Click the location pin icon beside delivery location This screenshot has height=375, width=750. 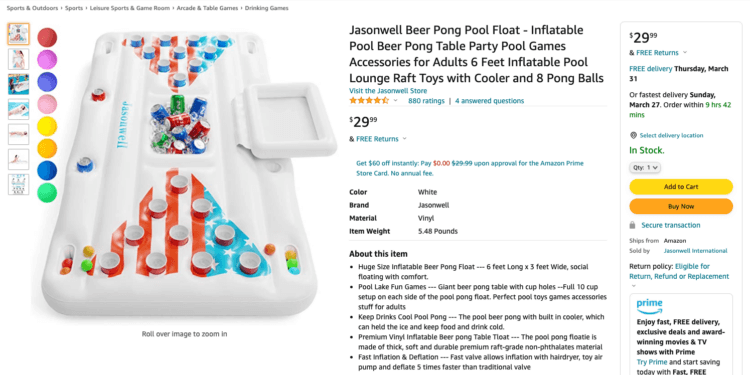(x=633, y=135)
